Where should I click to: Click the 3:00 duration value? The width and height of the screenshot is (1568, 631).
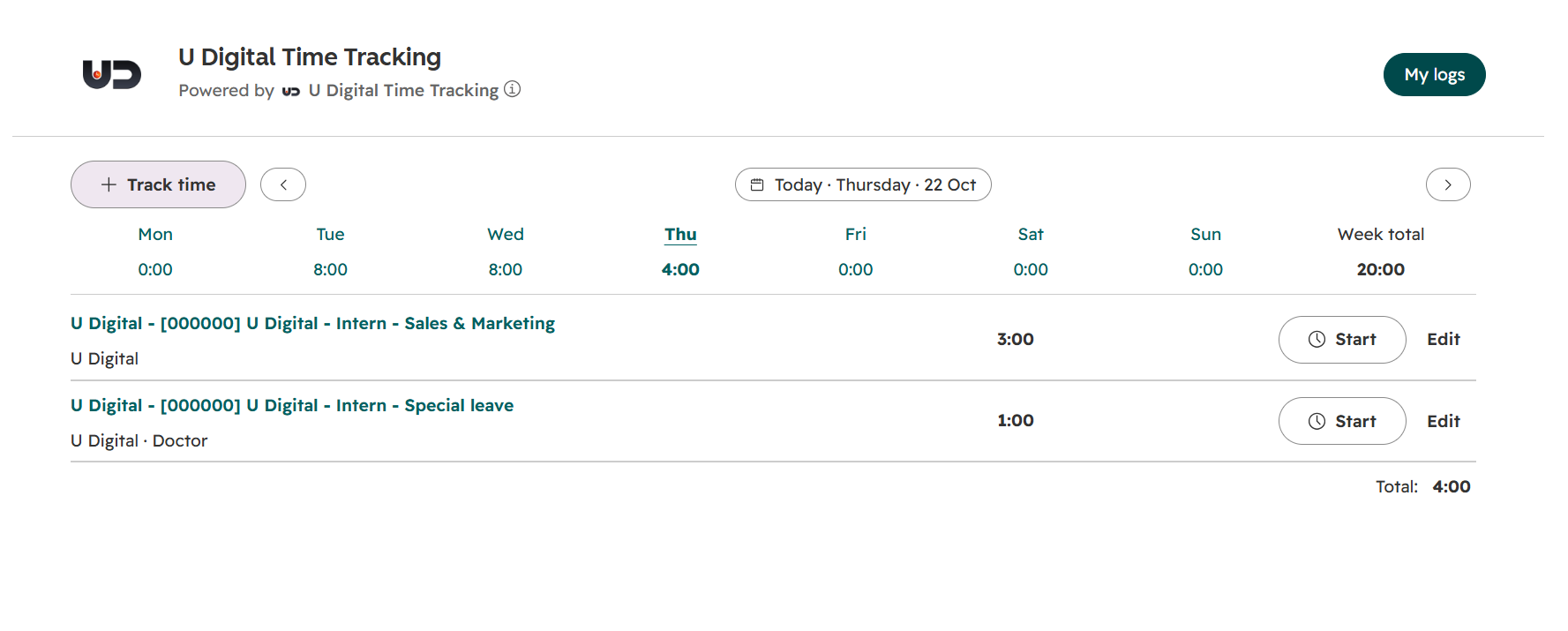pos(1016,339)
